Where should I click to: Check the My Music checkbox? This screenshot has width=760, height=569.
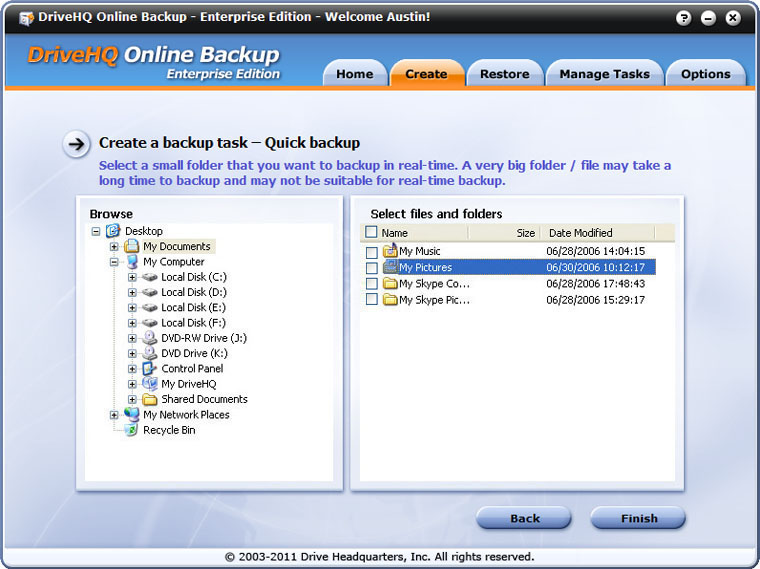click(372, 252)
